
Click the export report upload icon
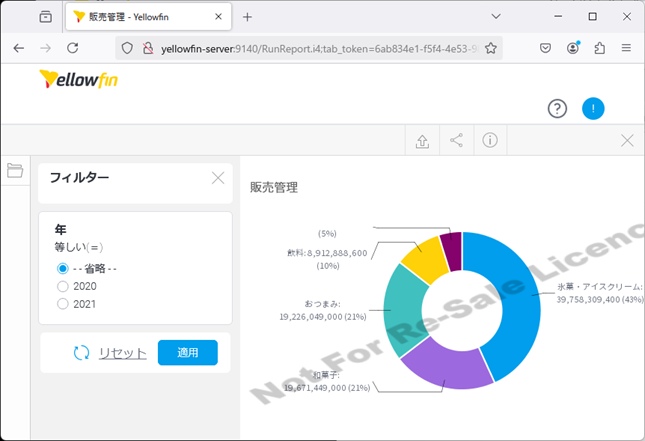tap(422, 141)
